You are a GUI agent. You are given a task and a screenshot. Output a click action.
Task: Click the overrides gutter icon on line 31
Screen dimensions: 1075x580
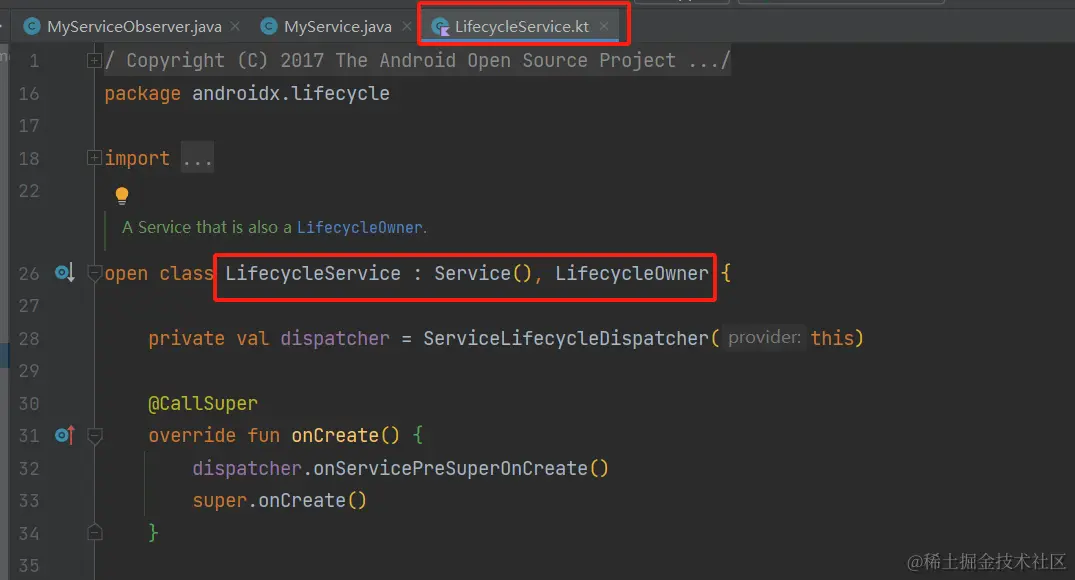click(64, 435)
